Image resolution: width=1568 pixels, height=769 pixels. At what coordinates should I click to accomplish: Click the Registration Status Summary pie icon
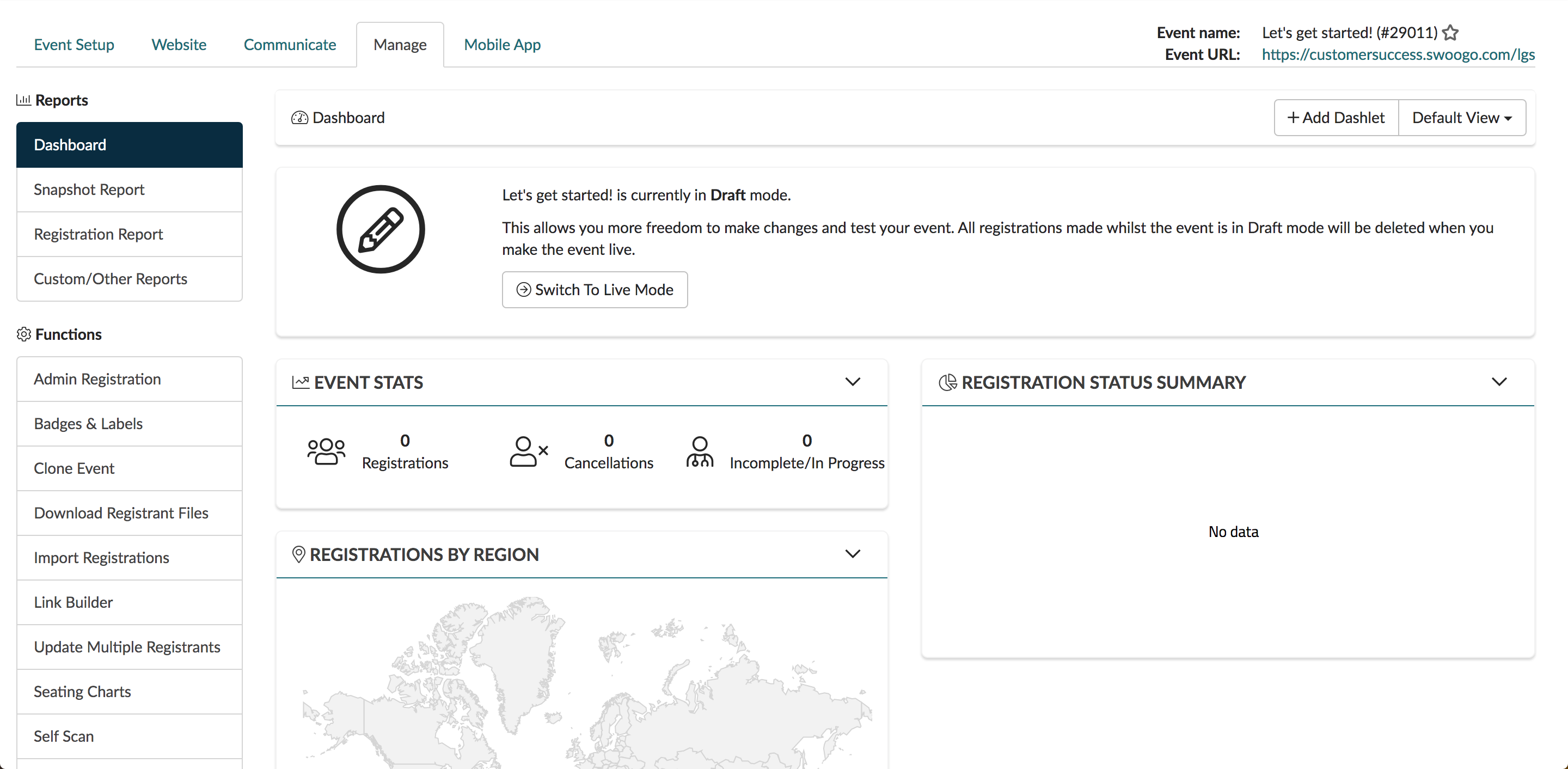click(x=947, y=382)
